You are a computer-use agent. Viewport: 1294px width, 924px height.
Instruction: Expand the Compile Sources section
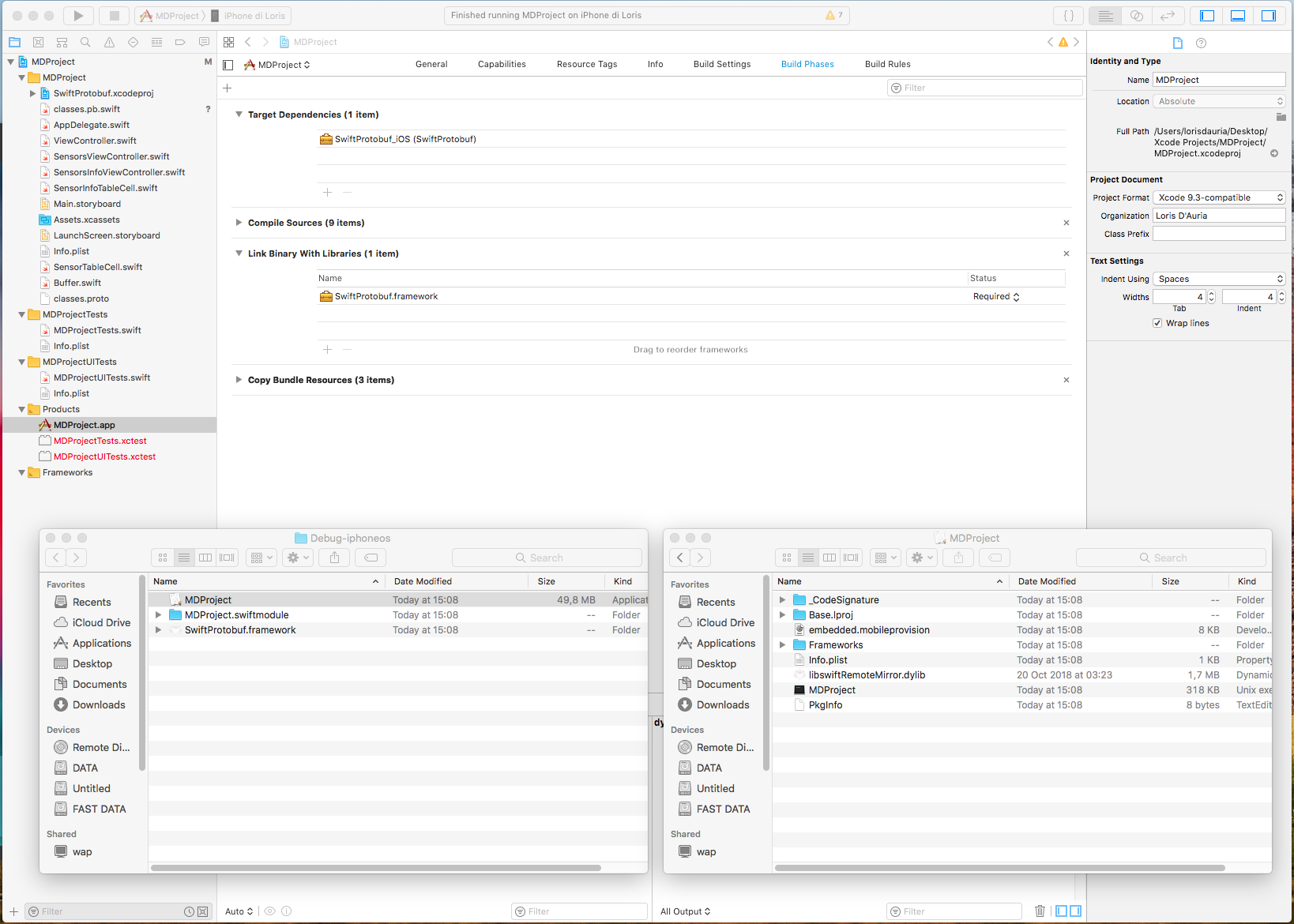[239, 223]
